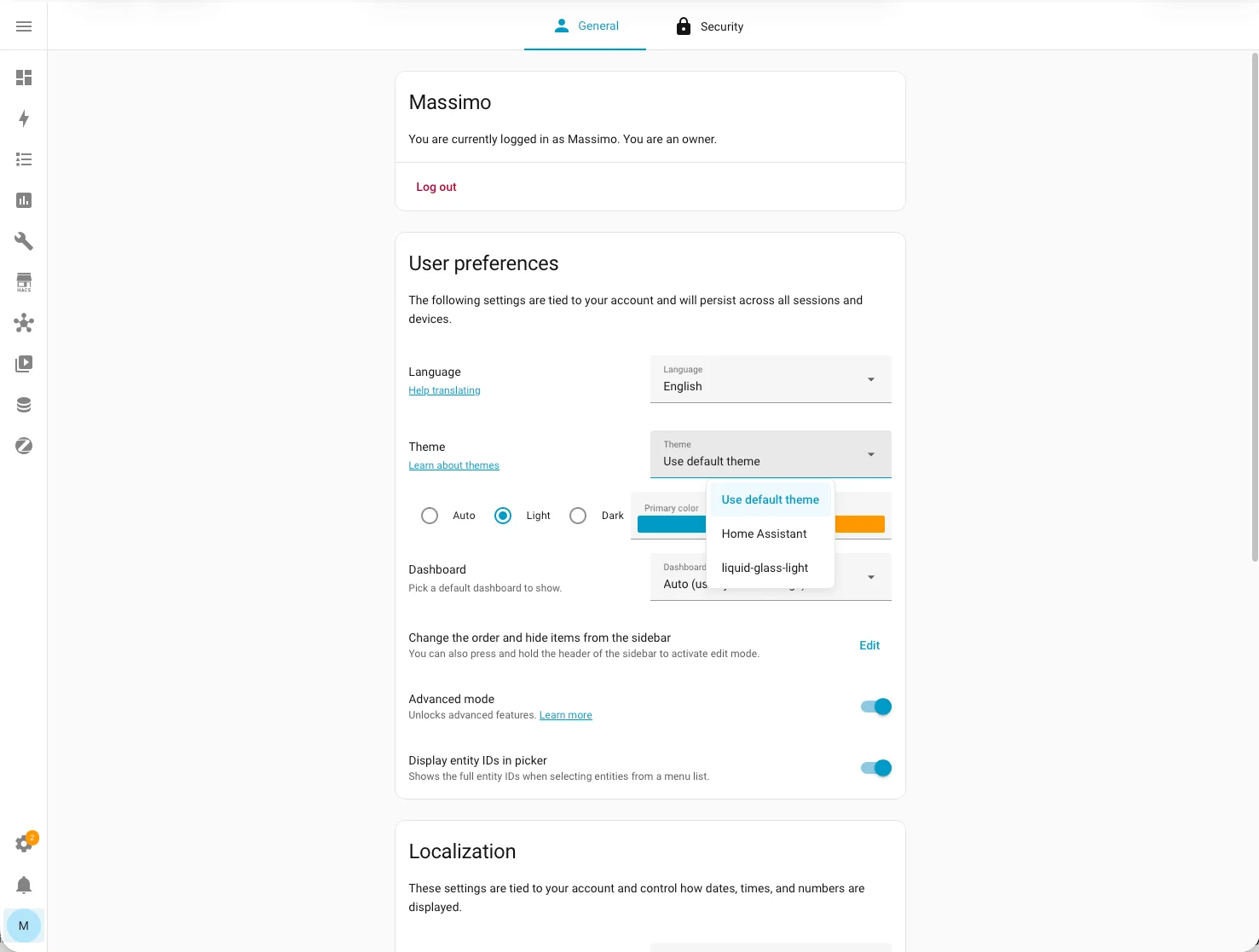Select the Dark theme radio button
The image size is (1259, 952).
pyautogui.click(x=578, y=516)
